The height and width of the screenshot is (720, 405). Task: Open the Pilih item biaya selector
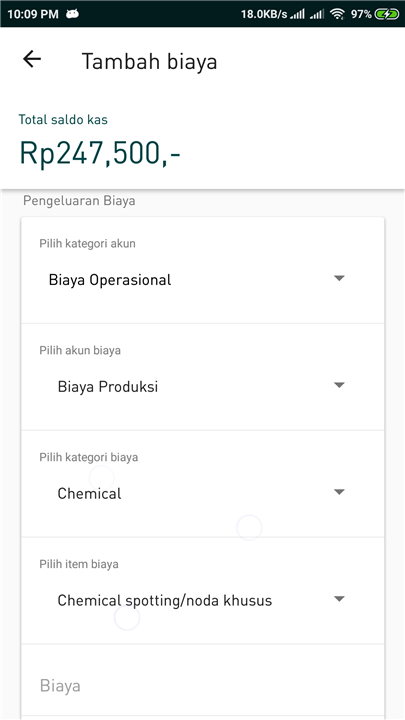pos(202,591)
